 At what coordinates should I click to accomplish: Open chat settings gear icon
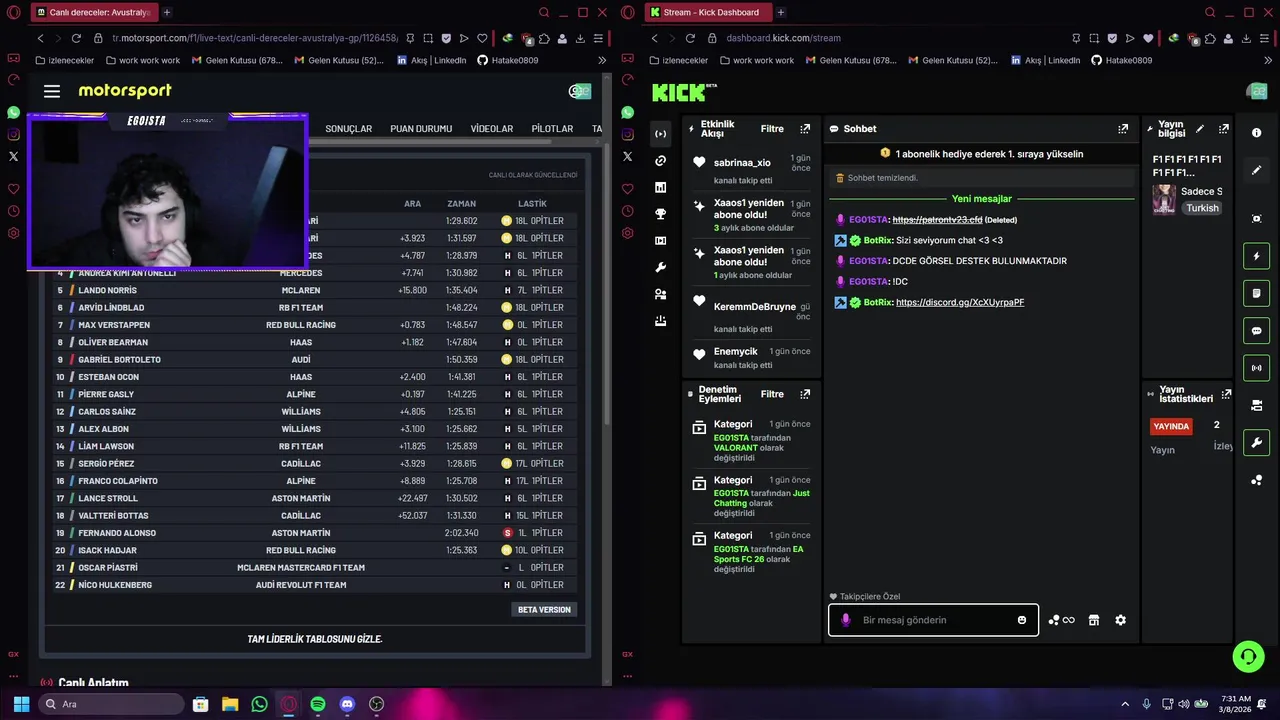pyautogui.click(x=1120, y=620)
